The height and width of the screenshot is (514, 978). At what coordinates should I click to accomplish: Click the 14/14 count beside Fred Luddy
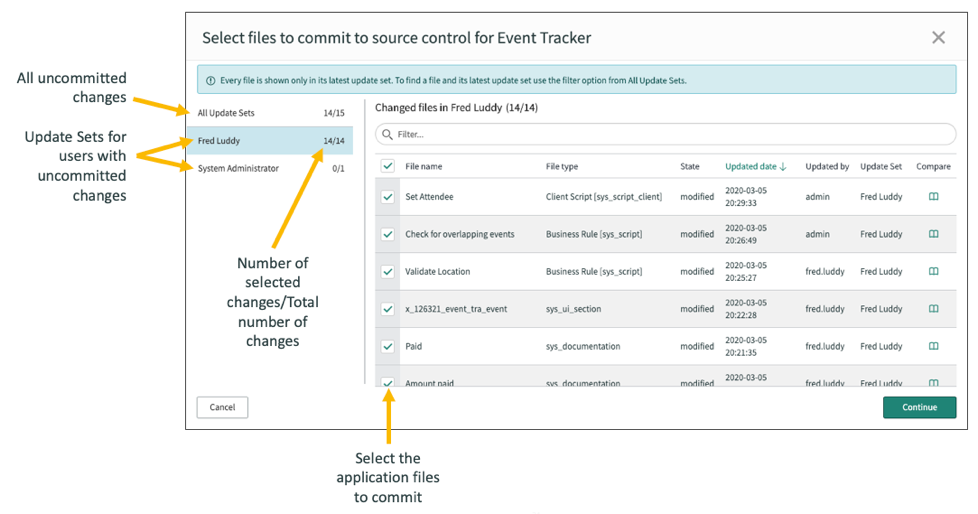click(x=334, y=141)
